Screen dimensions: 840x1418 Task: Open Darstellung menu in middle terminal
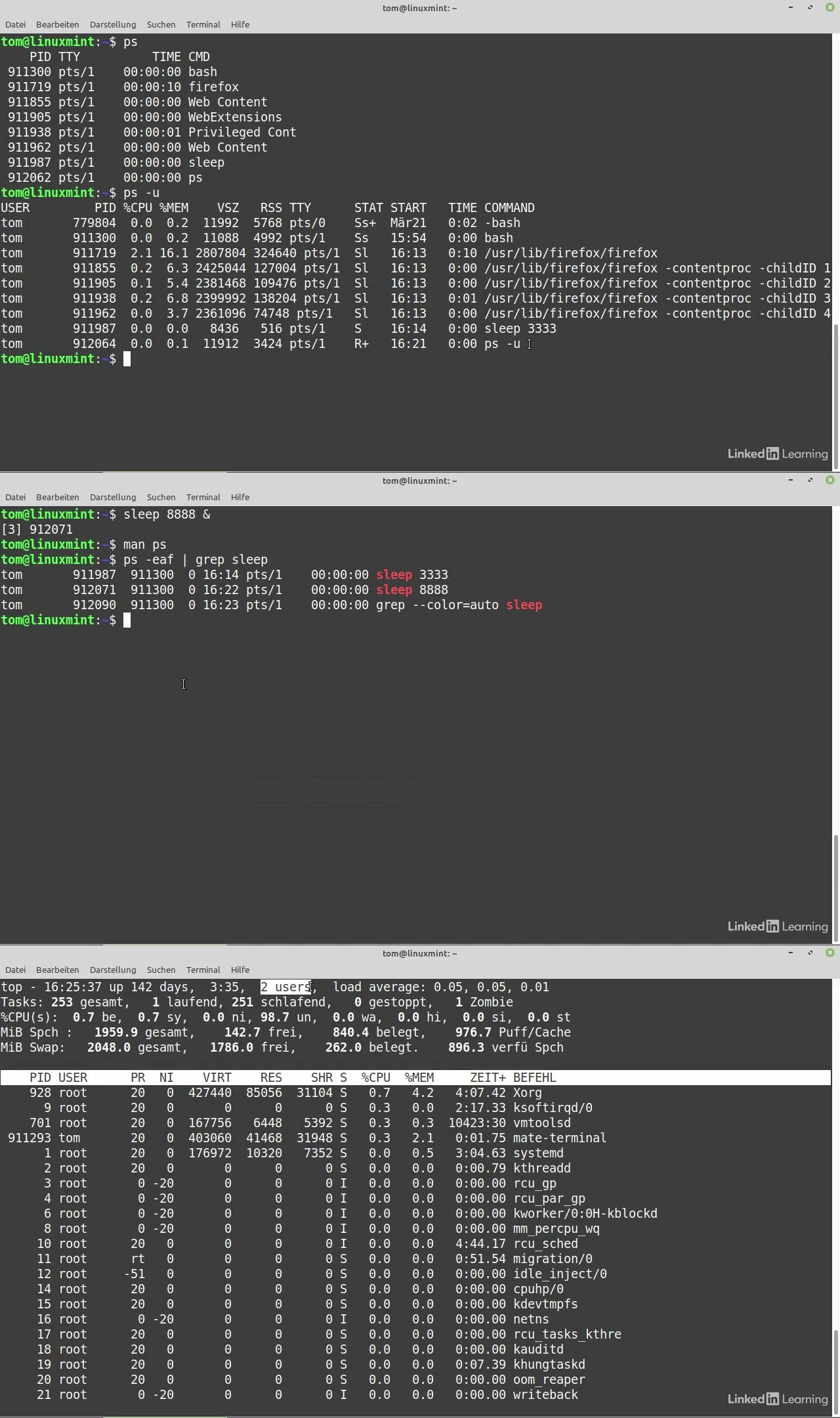(x=113, y=497)
